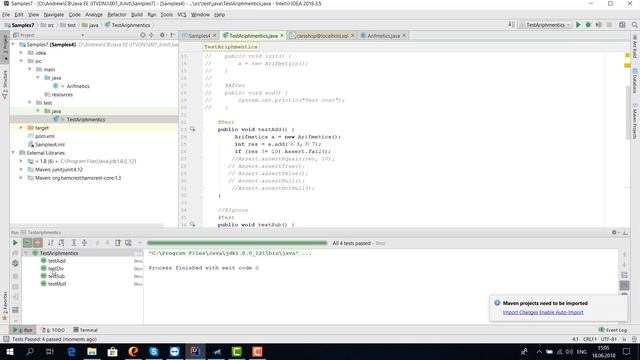Open test history import icon in Run toolbar
The width and height of the screenshot is (640, 360).
pyautogui.click(x=128, y=243)
